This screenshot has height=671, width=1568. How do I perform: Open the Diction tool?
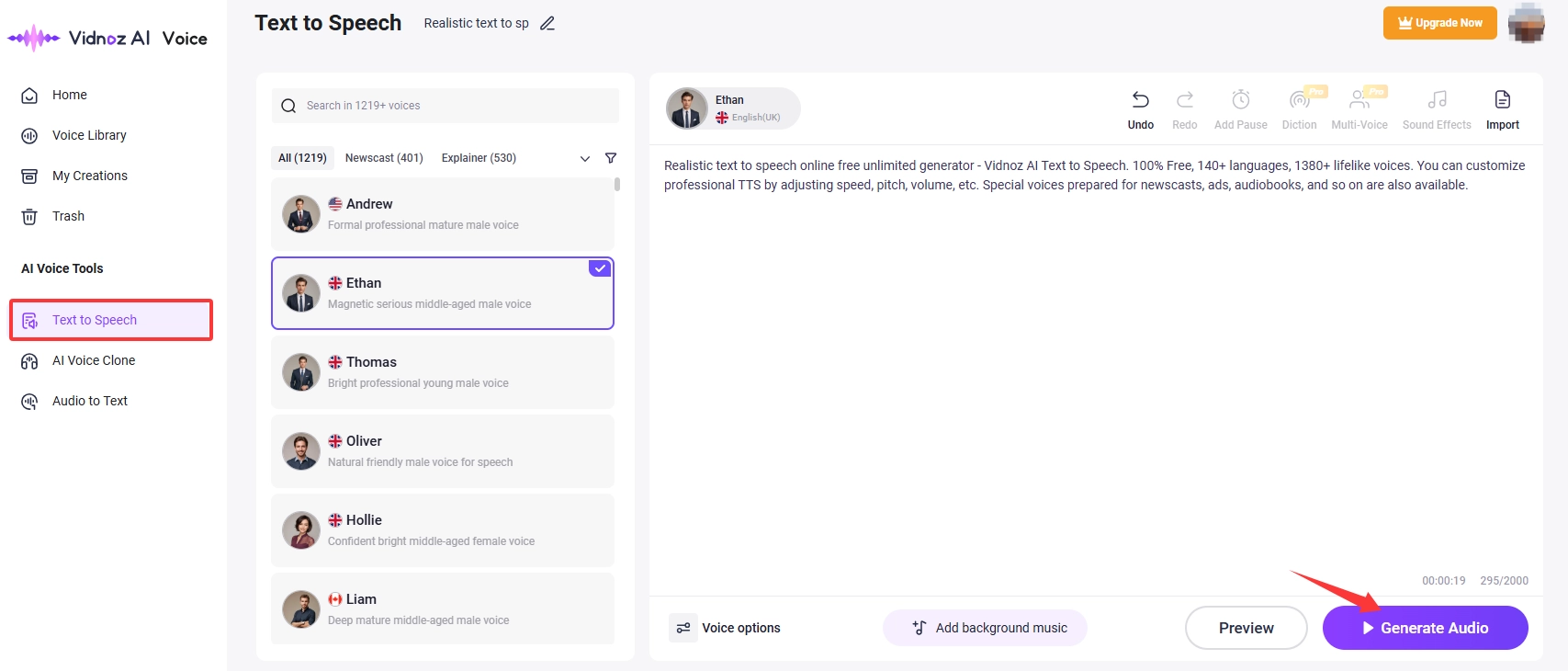click(x=1299, y=100)
